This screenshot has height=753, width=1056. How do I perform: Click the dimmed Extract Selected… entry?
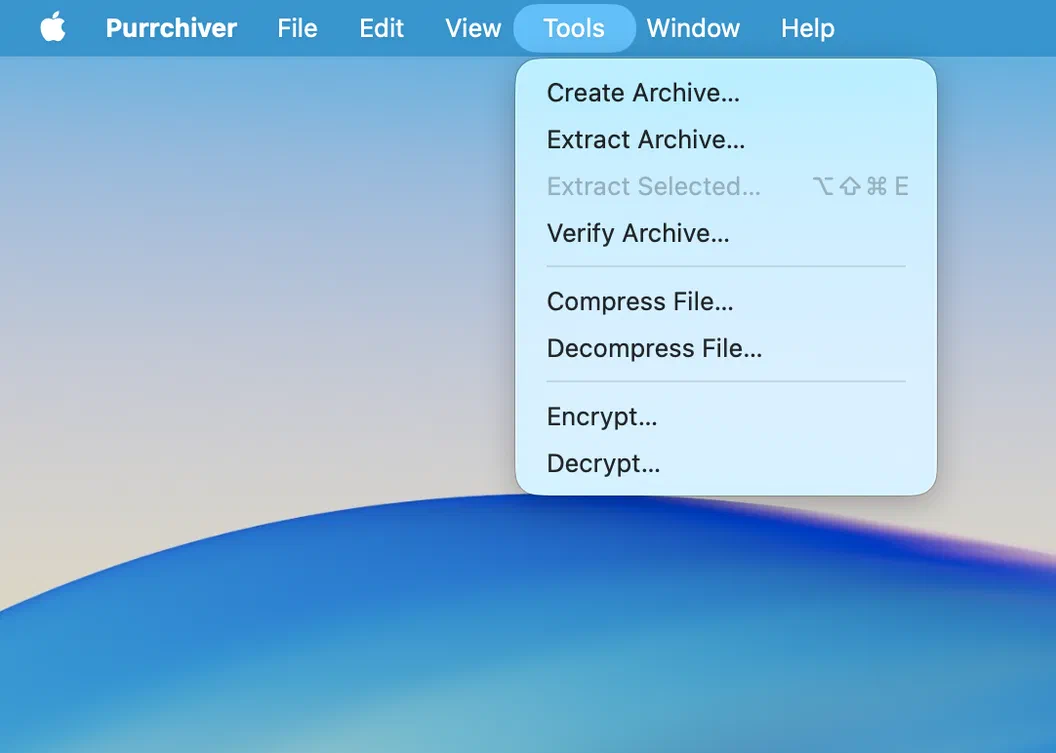(x=726, y=186)
